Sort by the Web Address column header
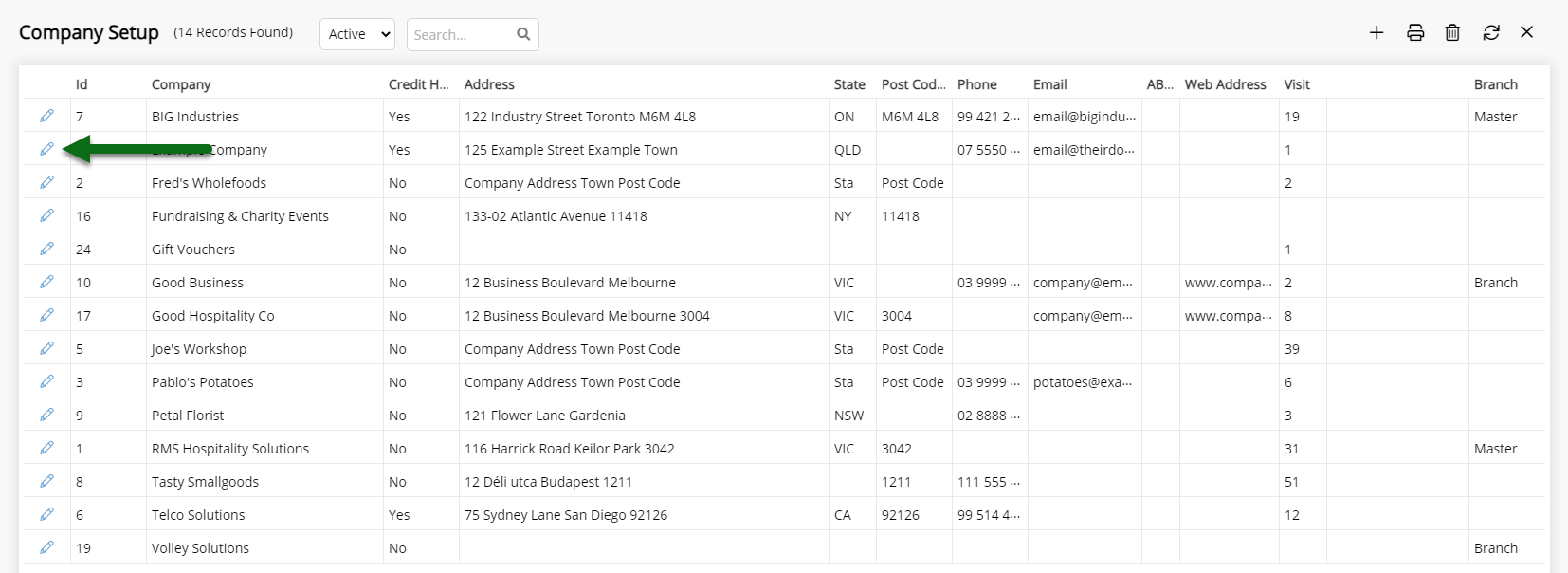The image size is (1568, 573). (1225, 84)
